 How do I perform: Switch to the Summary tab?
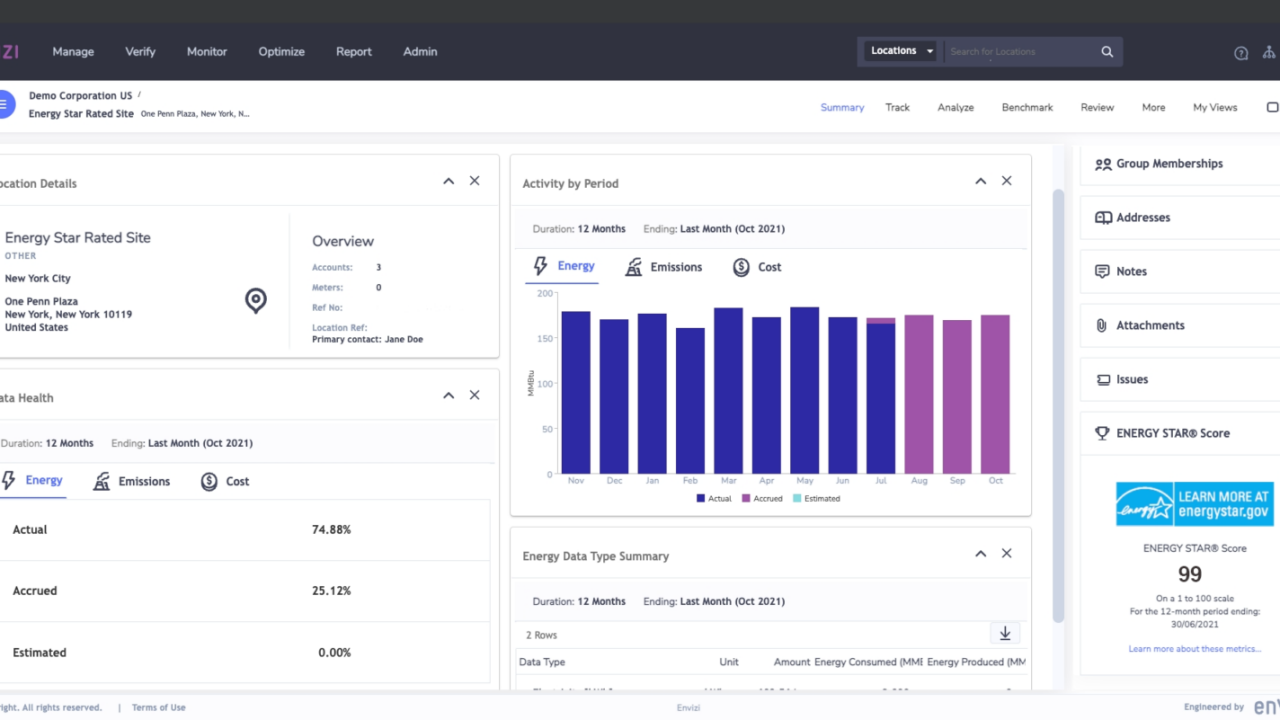tap(842, 107)
